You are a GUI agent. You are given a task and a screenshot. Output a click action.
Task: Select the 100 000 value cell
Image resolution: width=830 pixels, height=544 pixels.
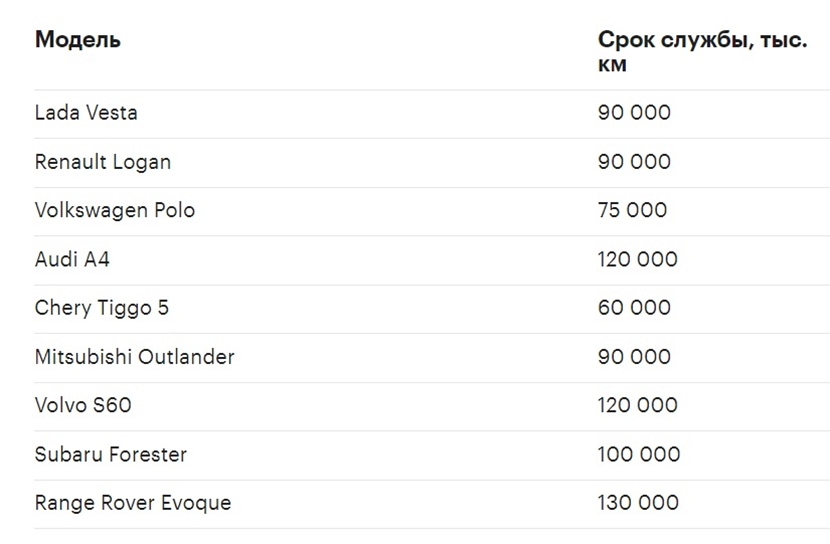pos(639,455)
